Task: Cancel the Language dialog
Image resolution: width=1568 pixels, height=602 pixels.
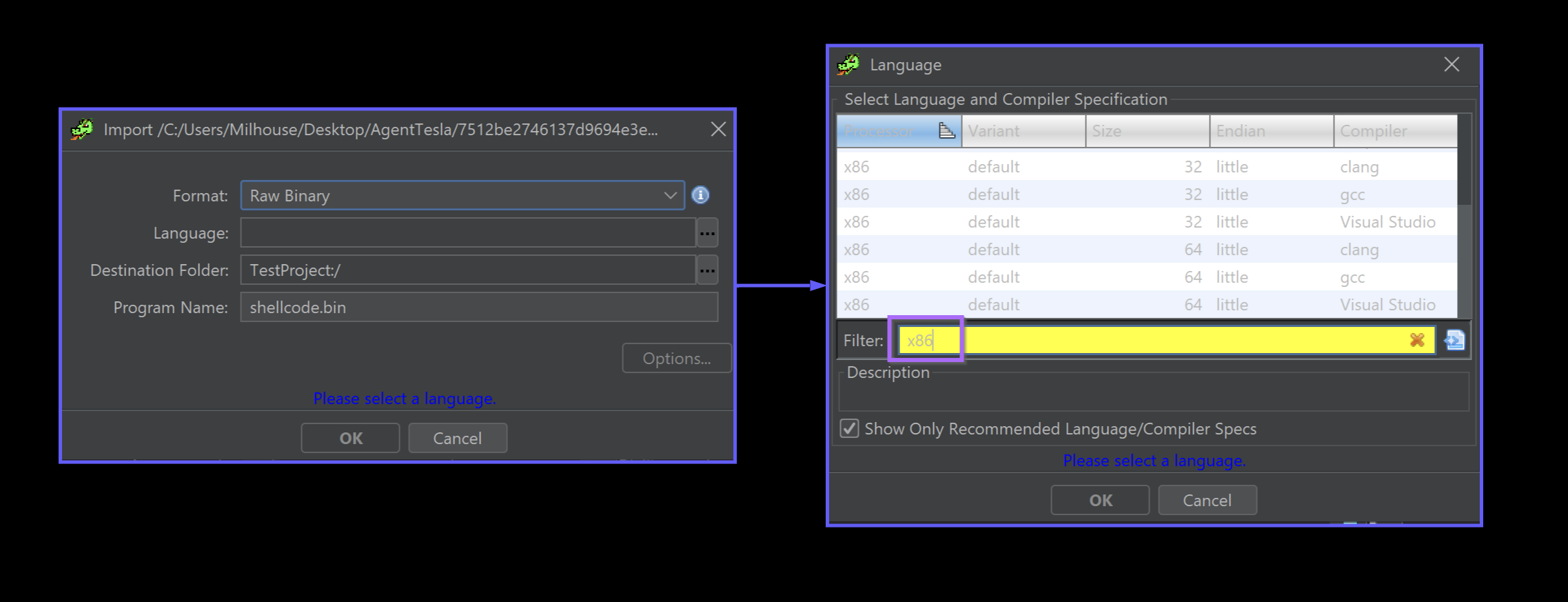Action: [1208, 500]
